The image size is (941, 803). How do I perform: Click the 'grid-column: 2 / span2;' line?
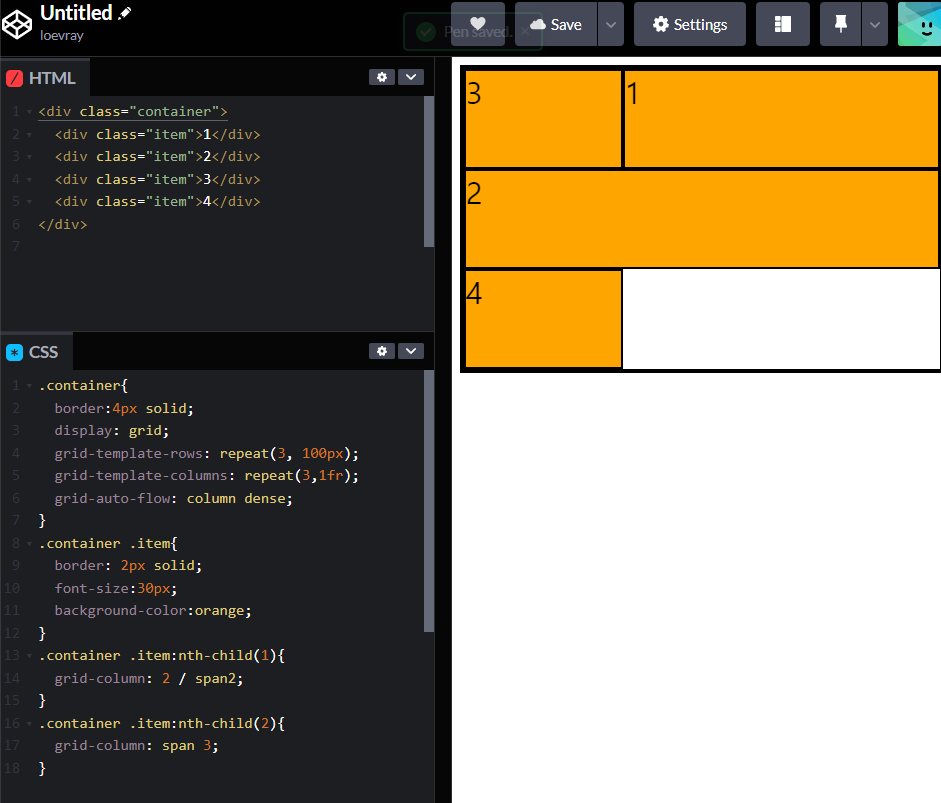pos(149,678)
